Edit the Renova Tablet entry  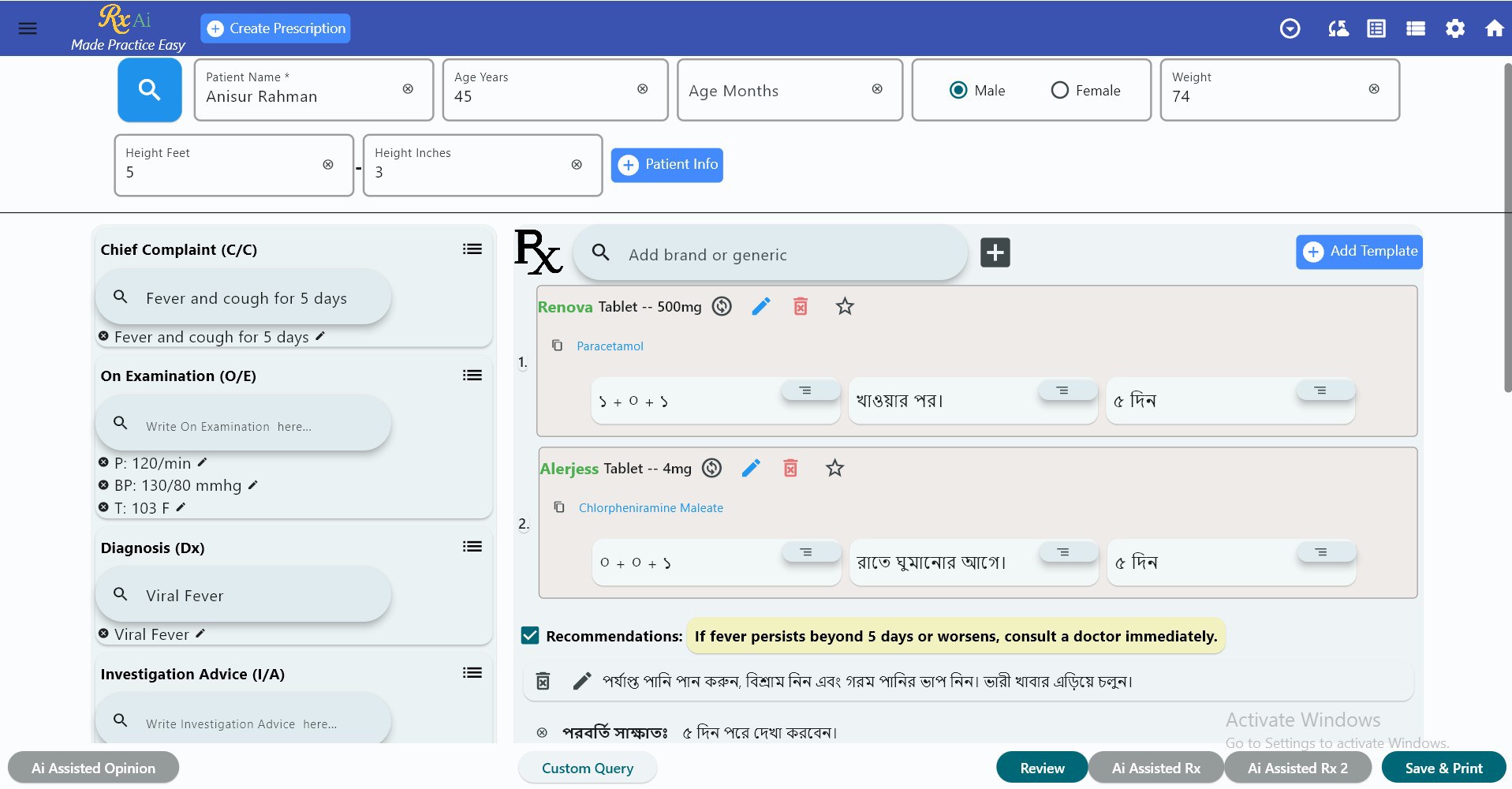tap(760, 306)
